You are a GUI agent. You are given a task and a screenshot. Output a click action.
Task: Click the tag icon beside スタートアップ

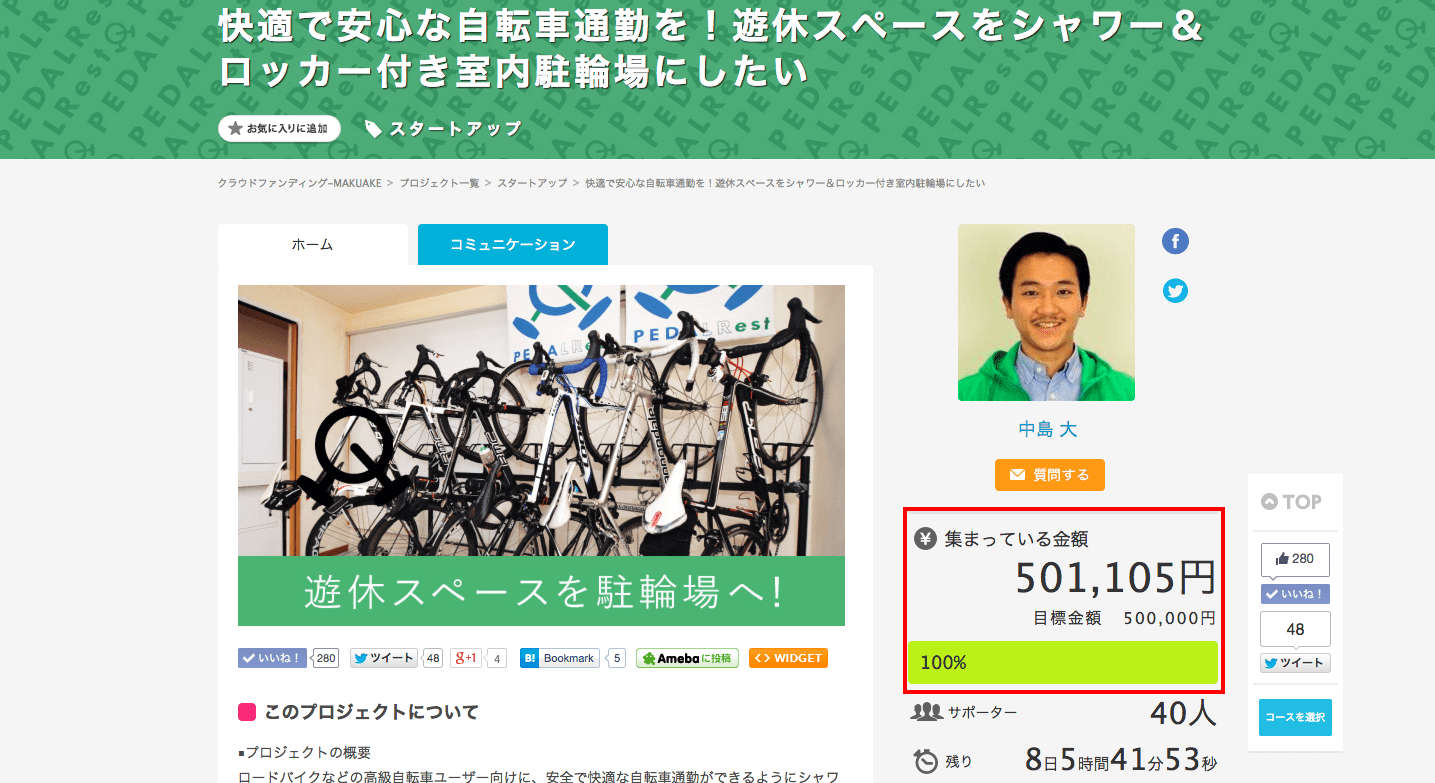[x=373, y=129]
